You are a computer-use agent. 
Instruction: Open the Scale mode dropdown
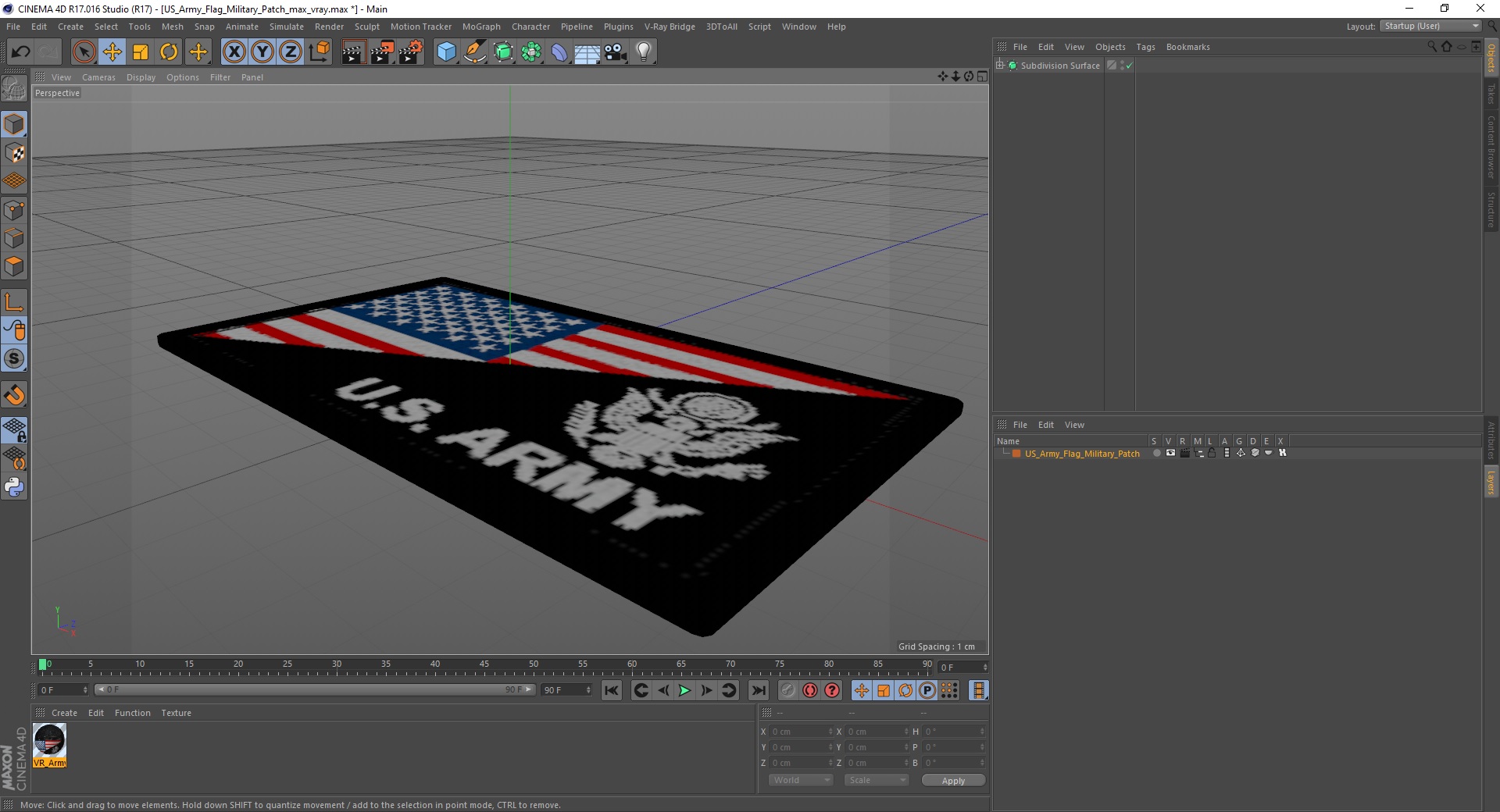tap(877, 780)
